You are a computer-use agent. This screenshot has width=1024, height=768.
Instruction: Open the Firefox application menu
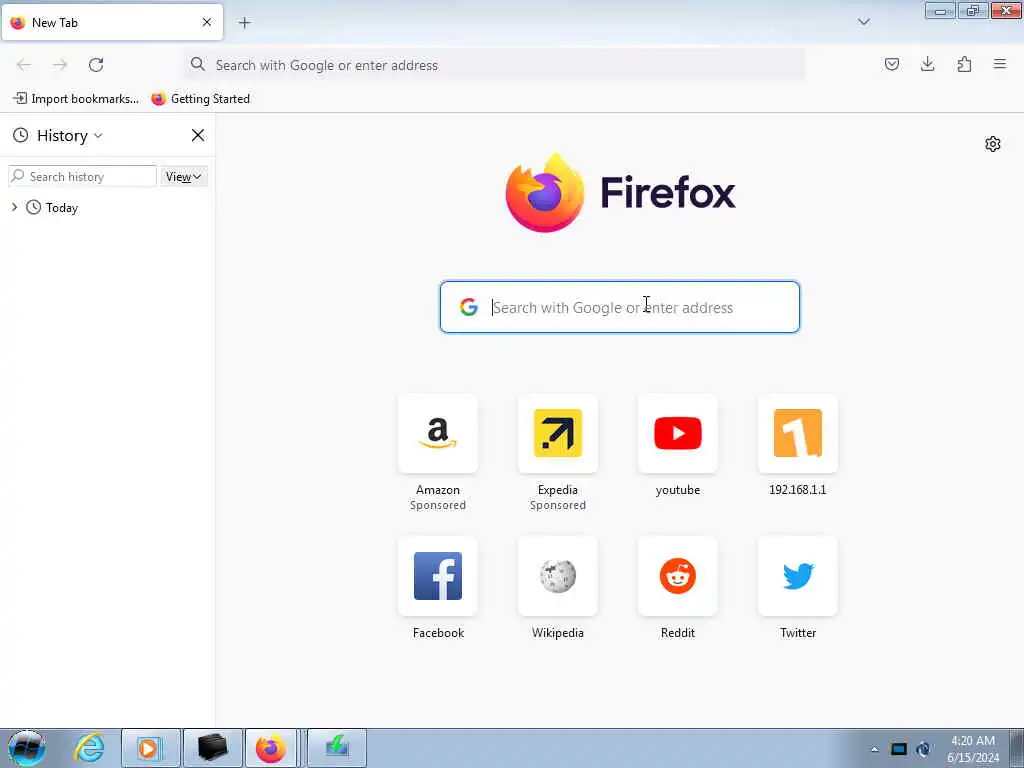tap(1000, 64)
